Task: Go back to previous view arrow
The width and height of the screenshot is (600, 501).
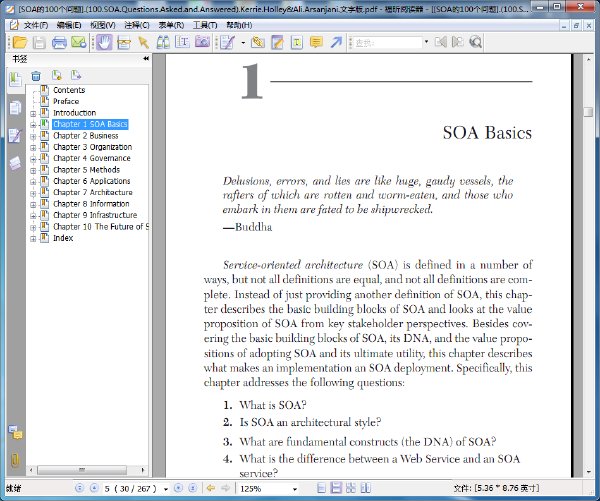Action: 210,488
